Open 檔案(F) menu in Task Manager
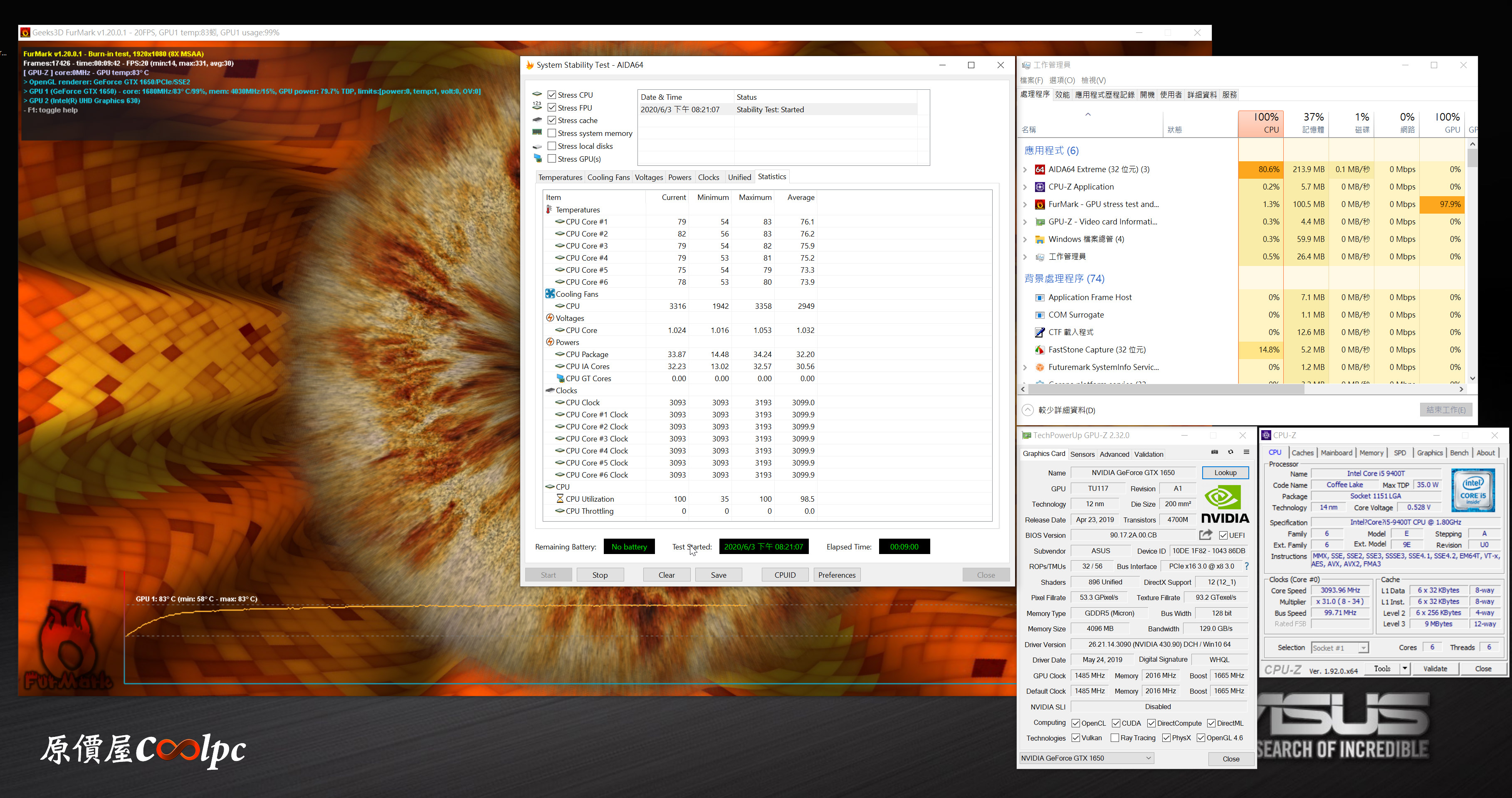The image size is (1512, 798). 1031,80
